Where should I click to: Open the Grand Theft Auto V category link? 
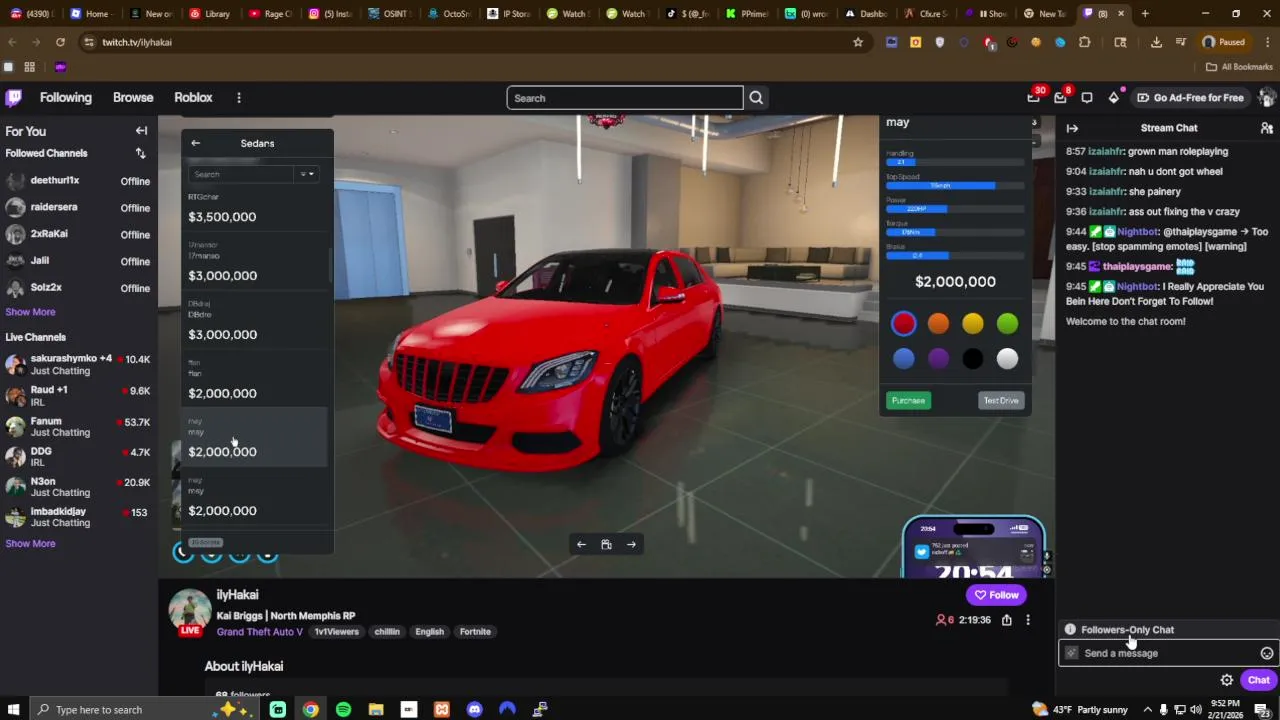click(x=259, y=632)
